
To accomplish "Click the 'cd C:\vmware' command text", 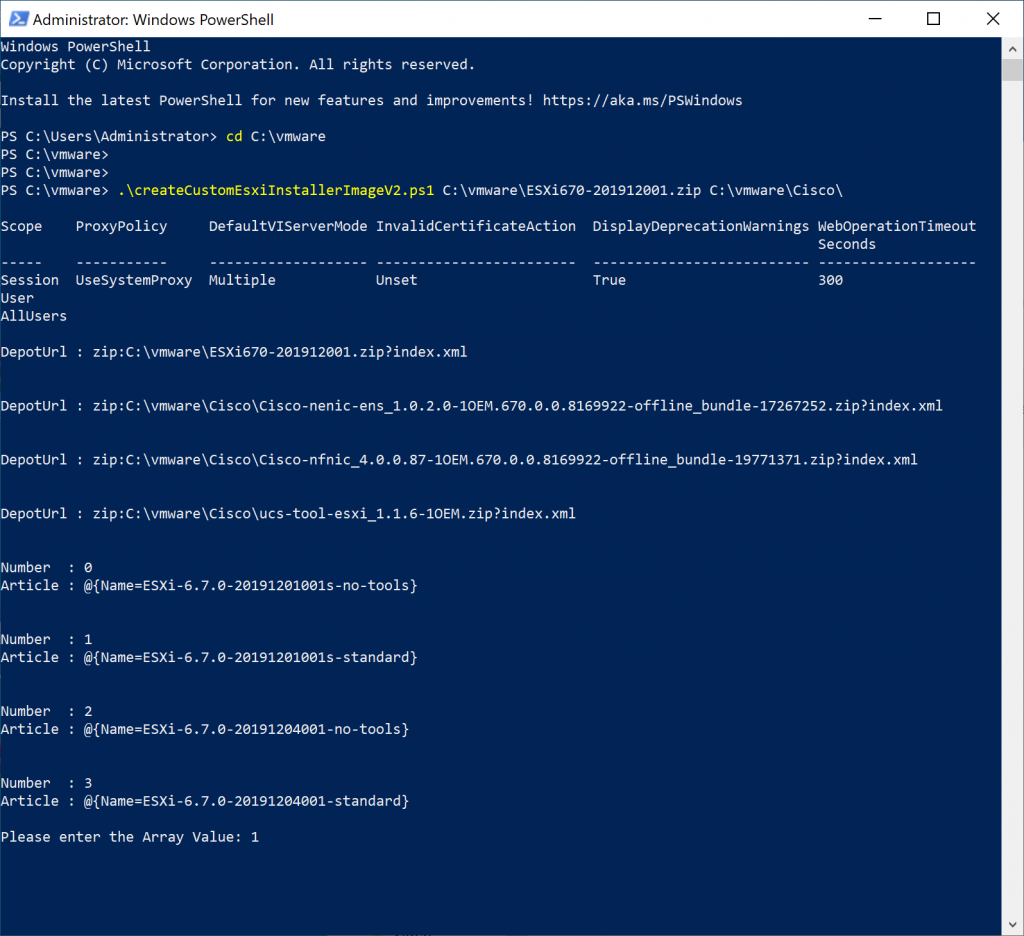I will 276,137.
